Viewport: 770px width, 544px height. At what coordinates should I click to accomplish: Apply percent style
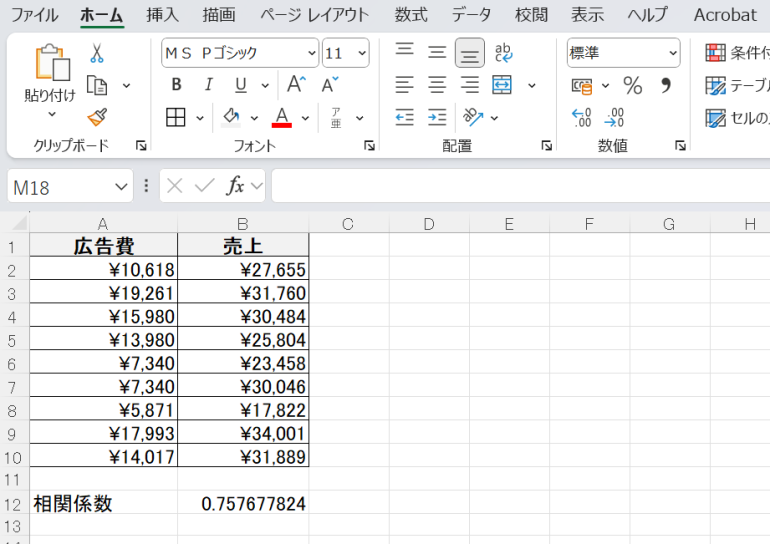632,85
